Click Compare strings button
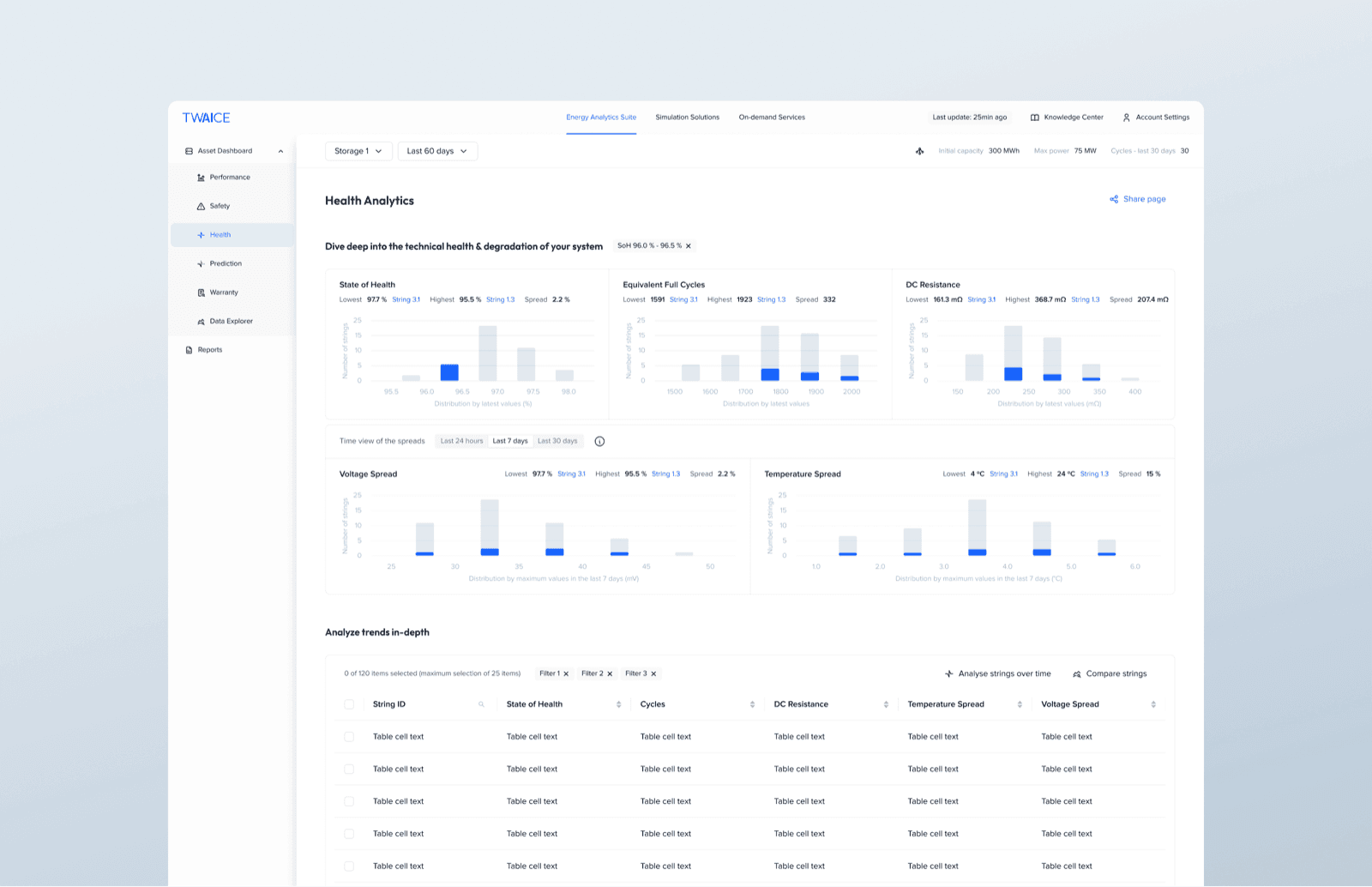1372x887 pixels. [x=1110, y=674]
